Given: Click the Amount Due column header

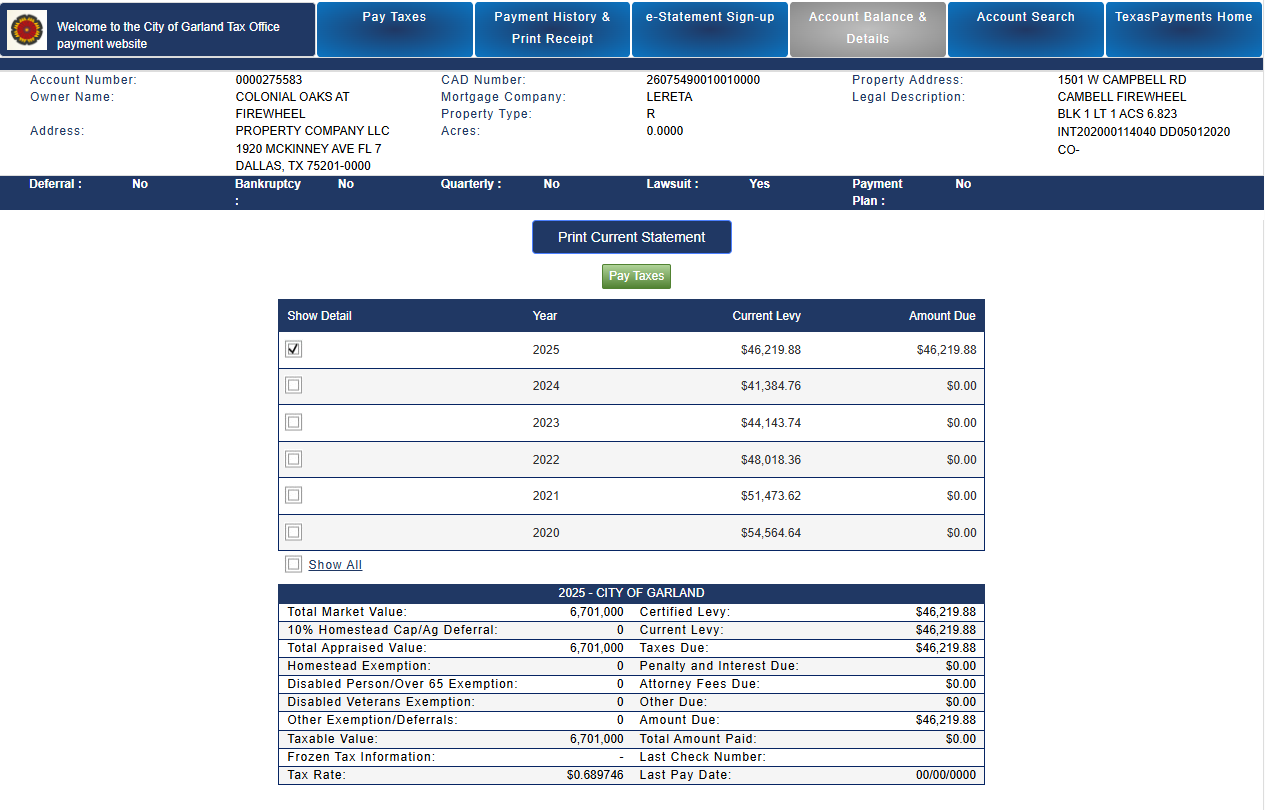Looking at the screenshot, I should 941,316.
